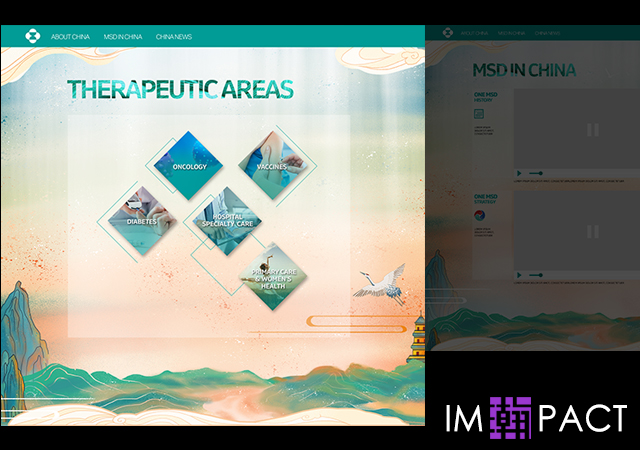Click the MSD IN CHINA heading on back page
The width and height of the screenshot is (640, 450).
[x=524, y=70]
